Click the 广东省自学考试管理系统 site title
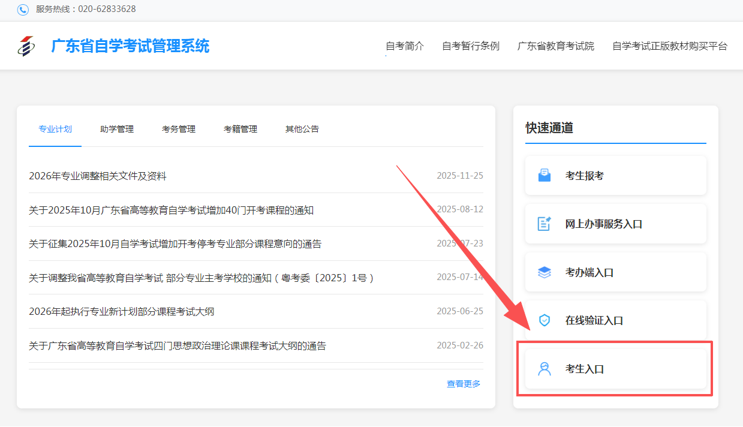 130,46
